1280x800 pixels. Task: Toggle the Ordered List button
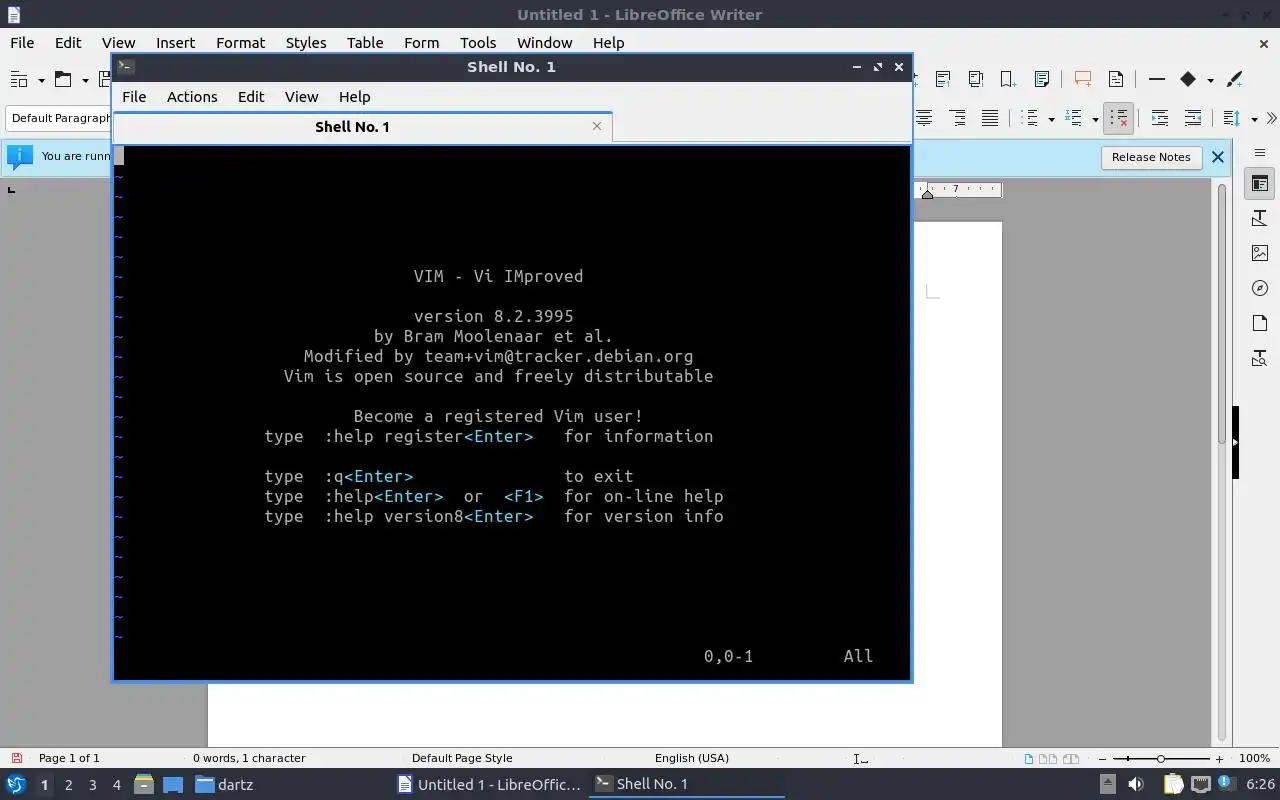click(1074, 118)
